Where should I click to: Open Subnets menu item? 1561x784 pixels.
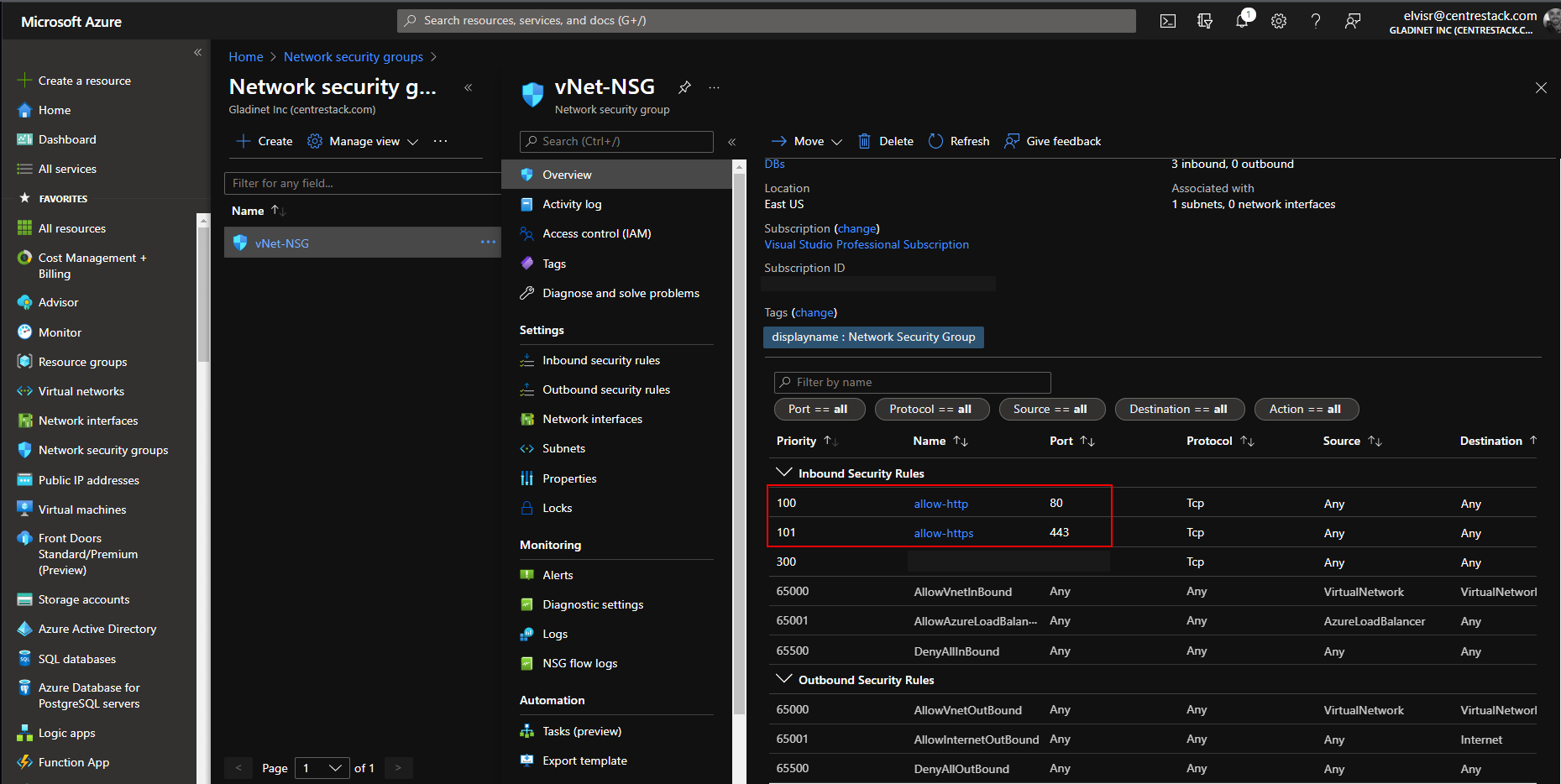tap(563, 448)
